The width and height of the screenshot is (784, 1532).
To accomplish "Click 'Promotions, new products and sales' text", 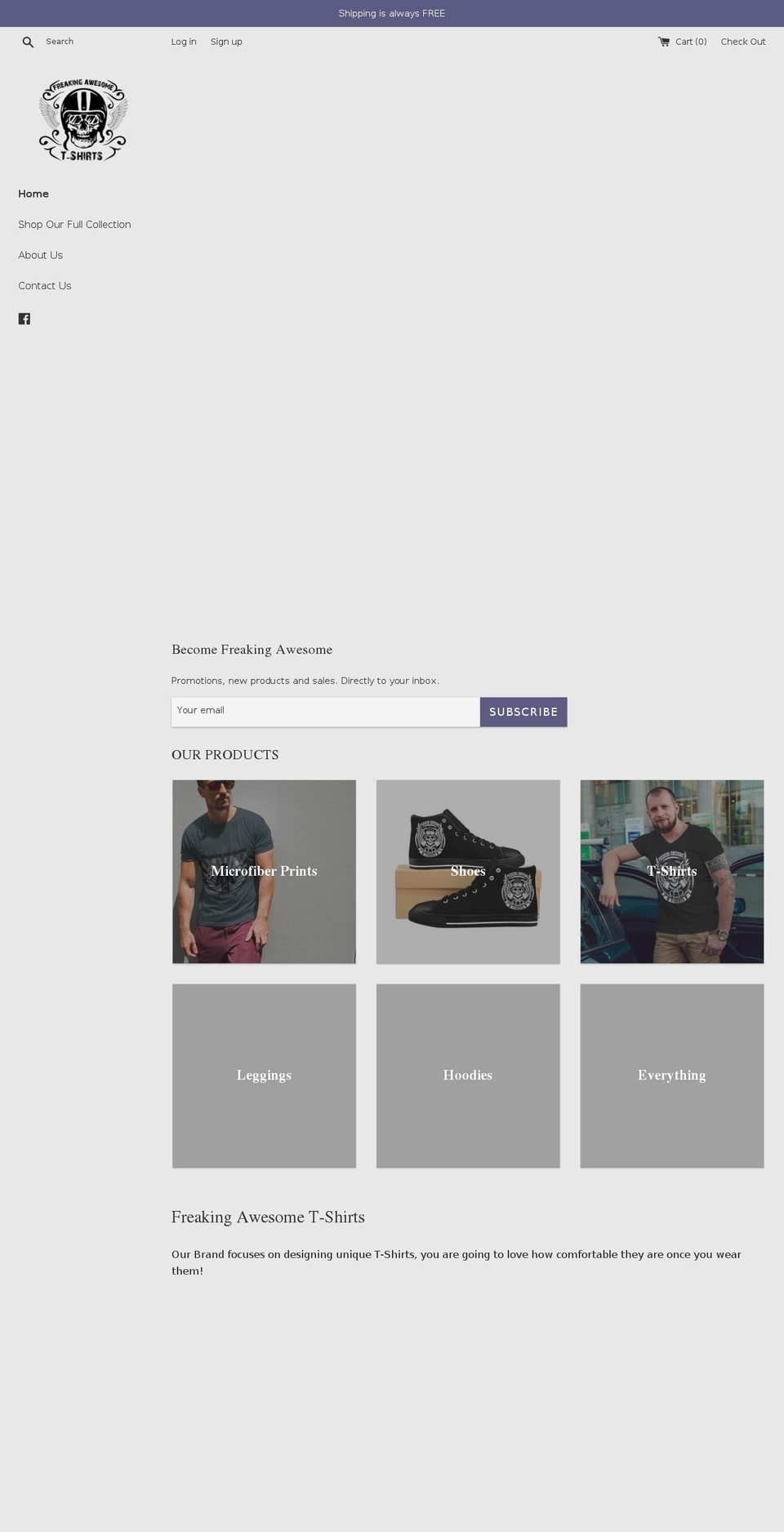I will point(305,681).
